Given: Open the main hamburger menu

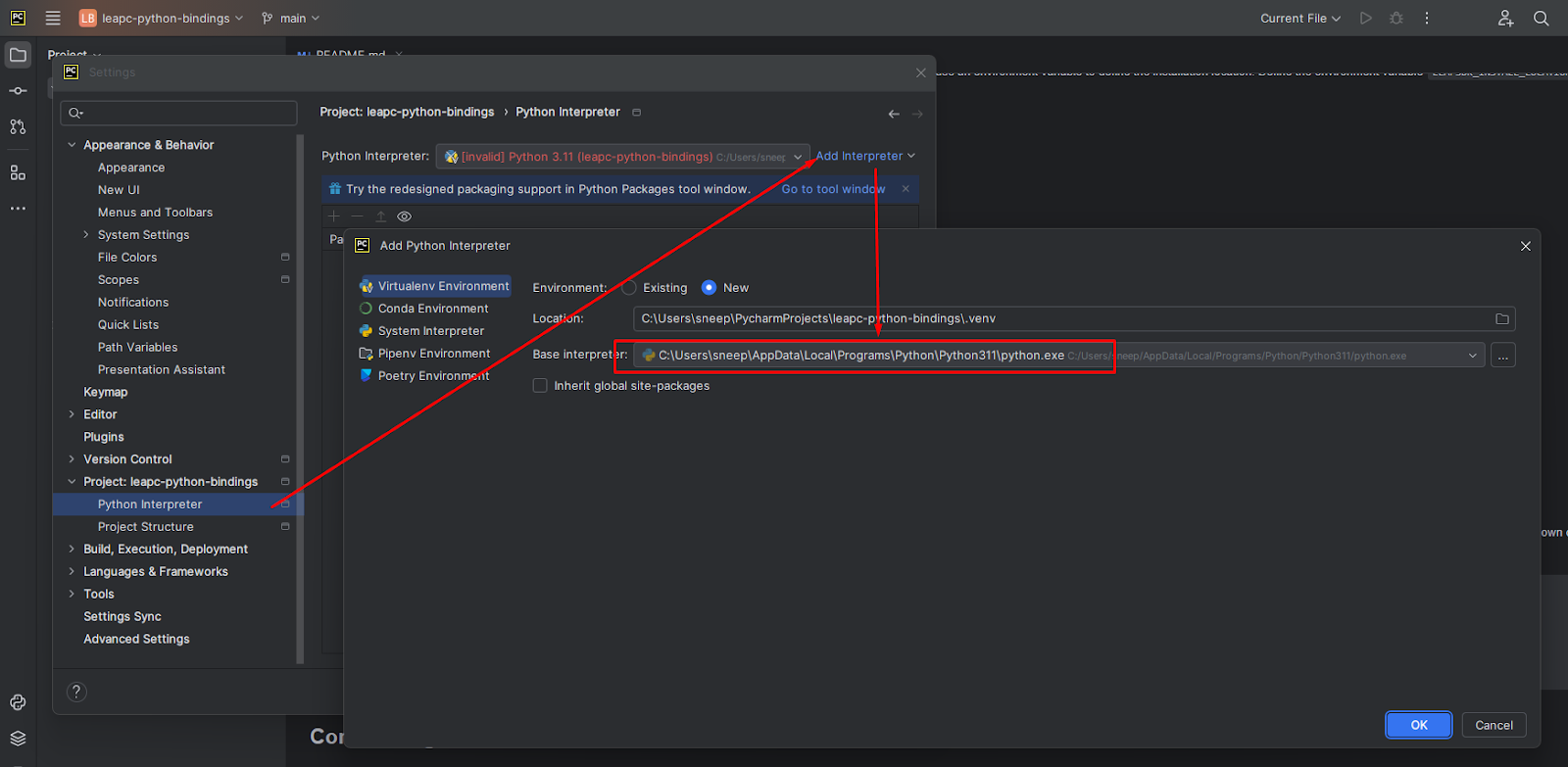Looking at the screenshot, I should coord(53,18).
